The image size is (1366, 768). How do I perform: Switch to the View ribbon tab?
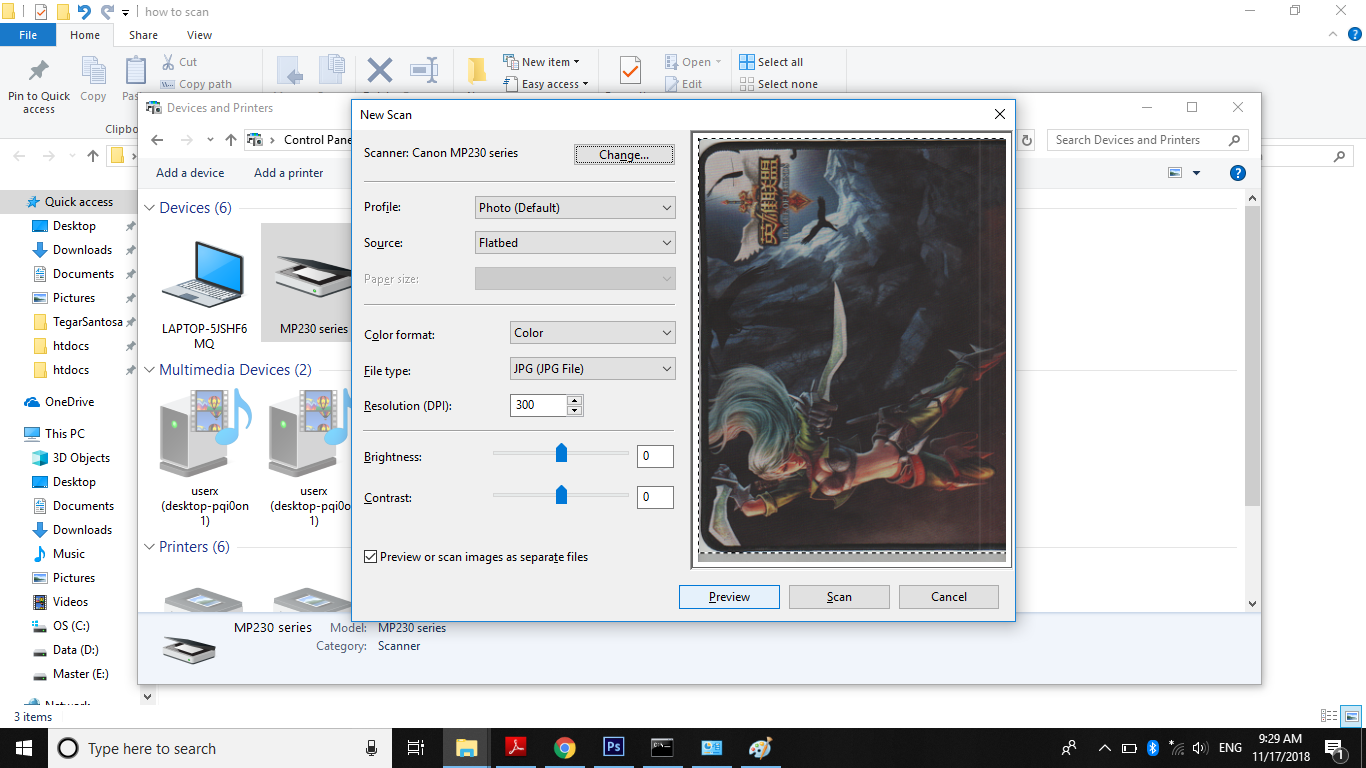[199, 34]
